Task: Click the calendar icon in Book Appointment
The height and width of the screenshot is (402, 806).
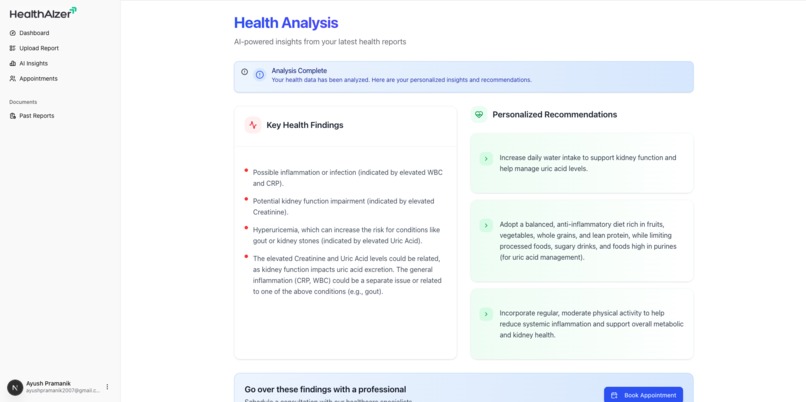Action: 614,396
